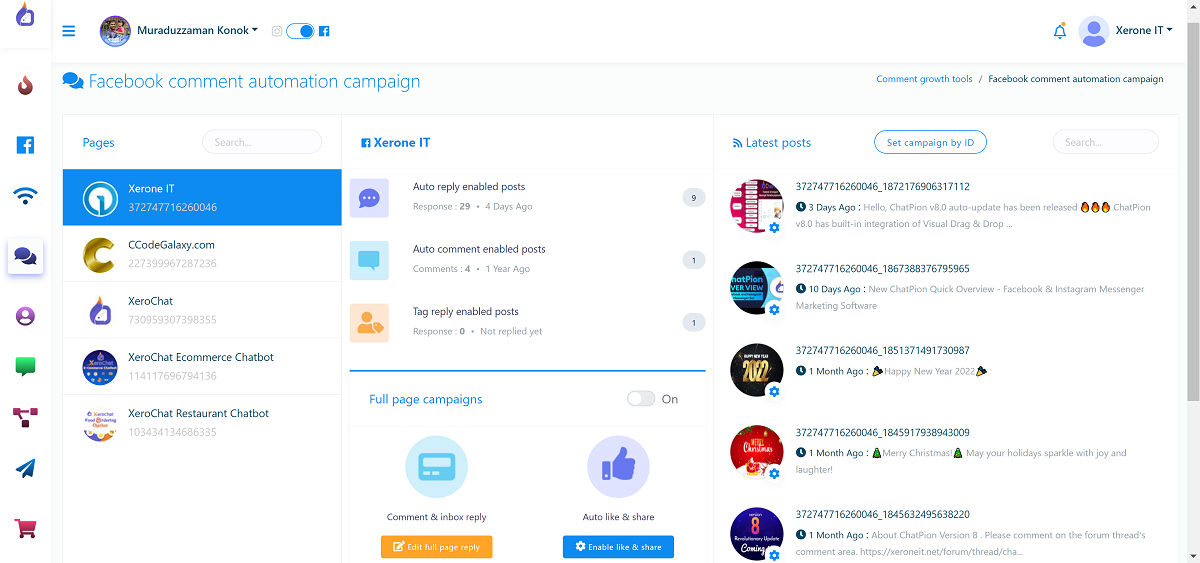Image resolution: width=1200 pixels, height=563 pixels.
Task: Open the green message sidebar icon
Action: click(26, 367)
